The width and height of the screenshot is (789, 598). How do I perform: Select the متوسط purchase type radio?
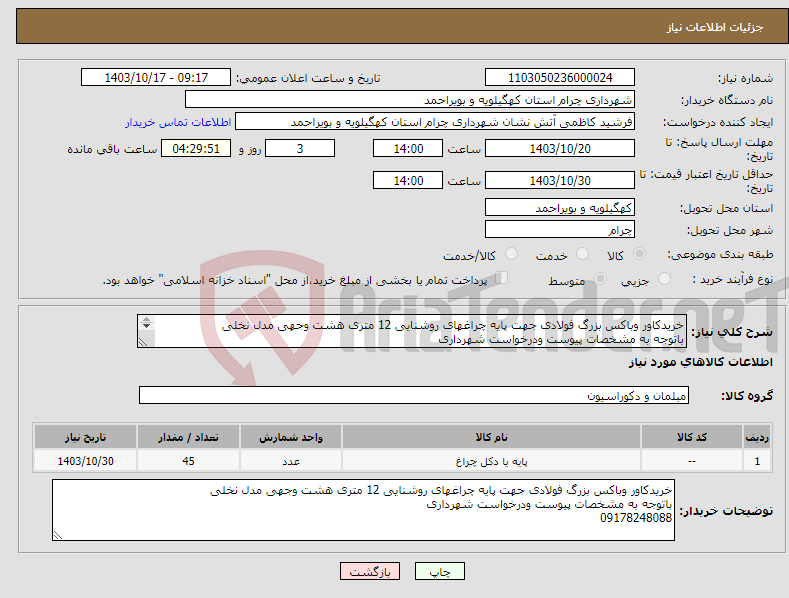(x=600, y=279)
